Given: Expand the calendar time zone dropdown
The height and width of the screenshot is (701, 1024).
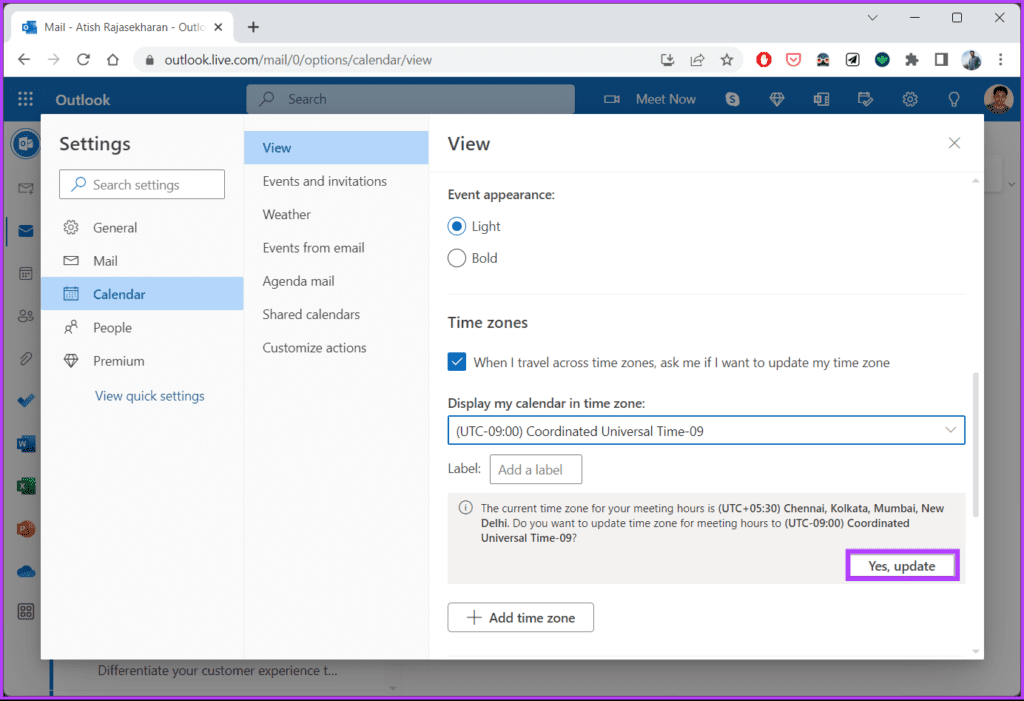Looking at the screenshot, I should pos(706,431).
